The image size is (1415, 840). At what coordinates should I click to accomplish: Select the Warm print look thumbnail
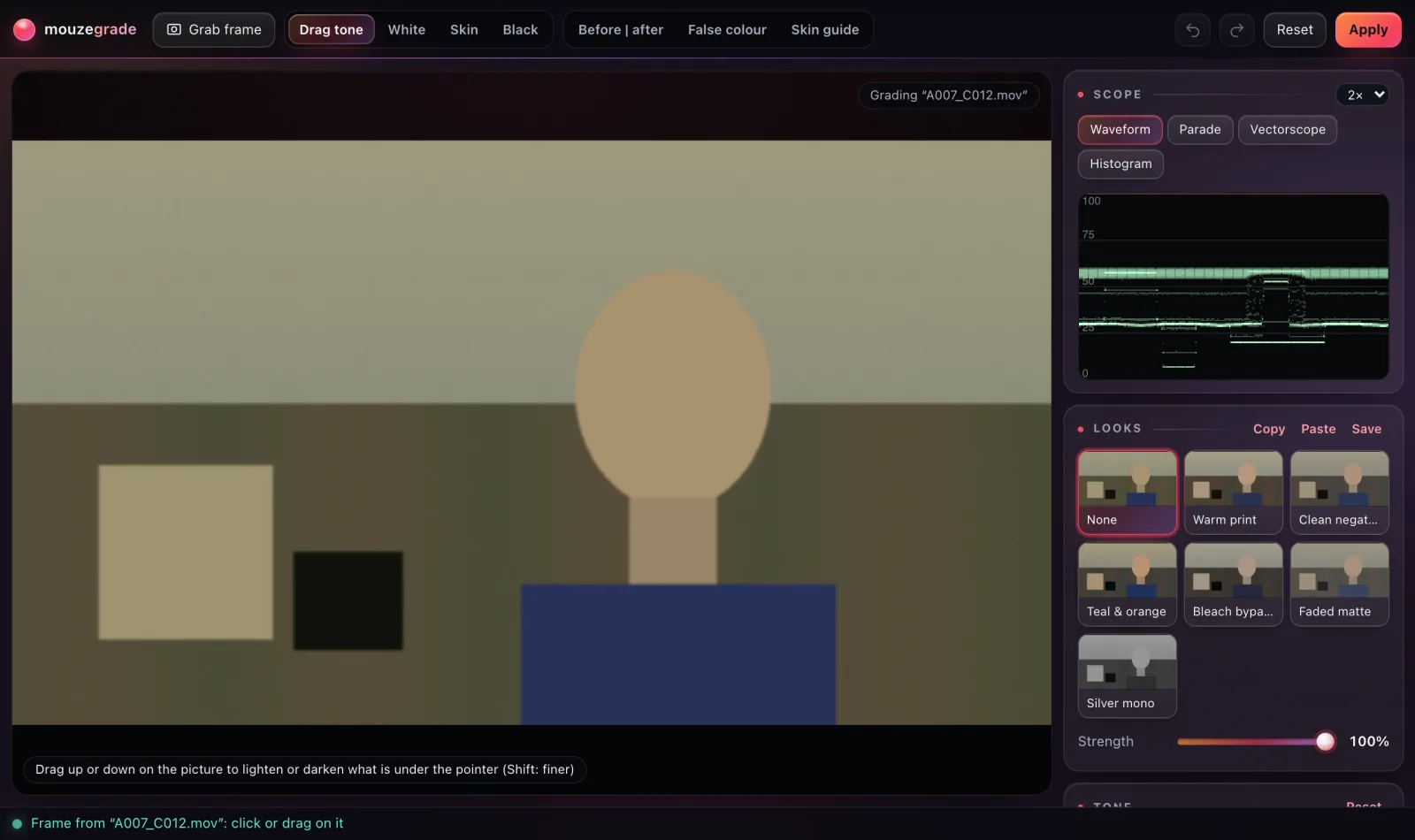pos(1233,493)
